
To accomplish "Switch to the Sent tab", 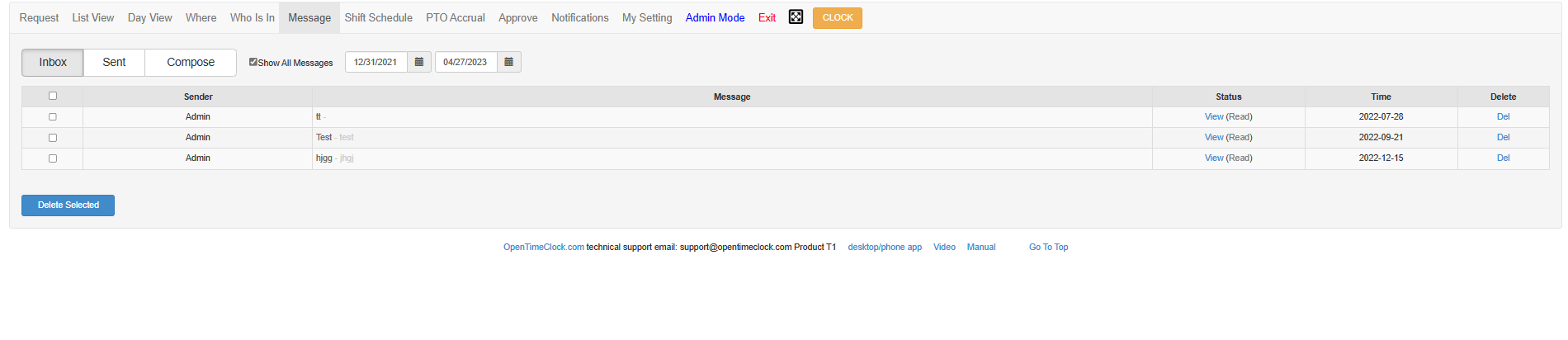I will tap(114, 62).
